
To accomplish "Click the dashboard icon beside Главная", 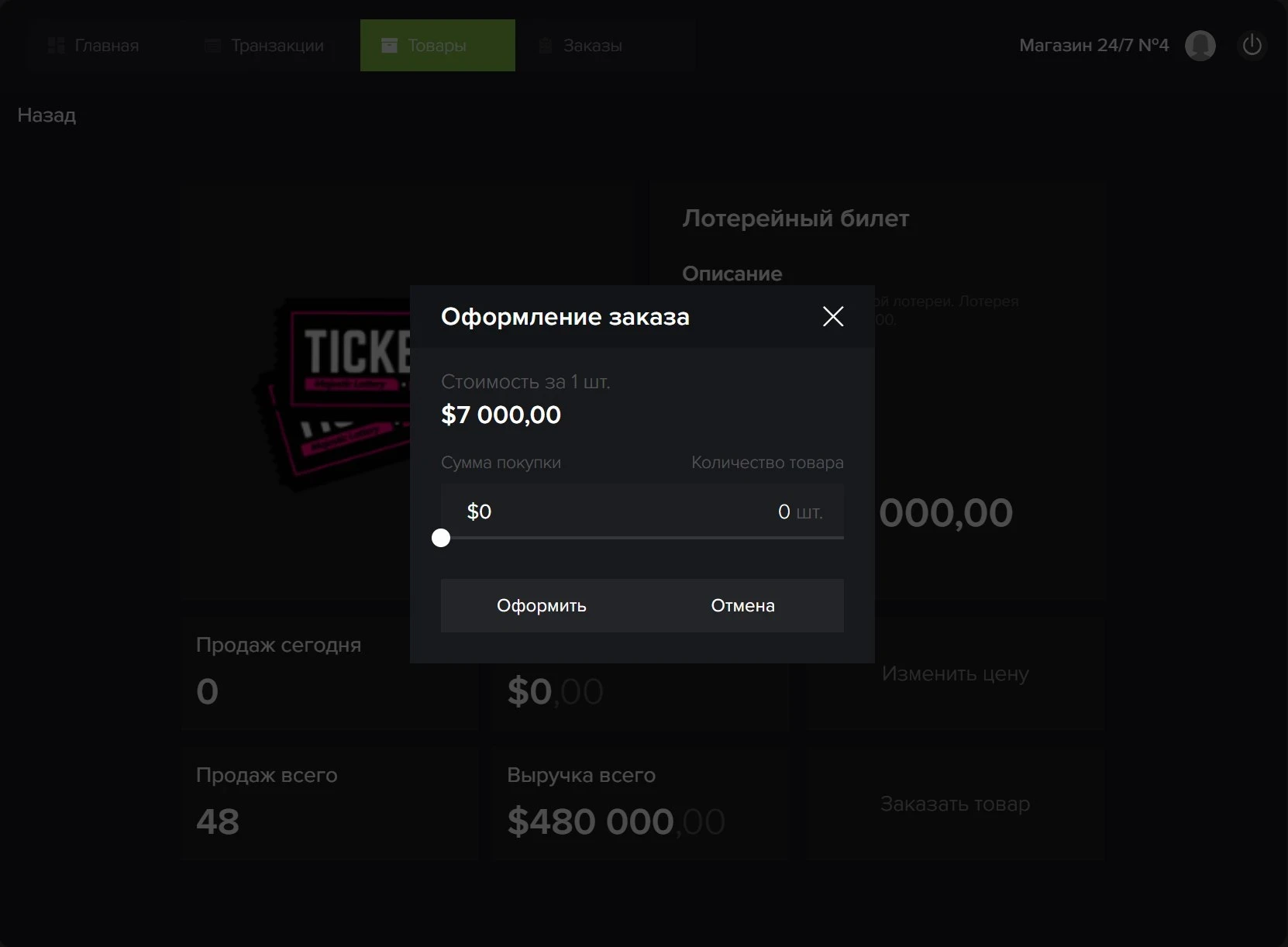I will pyautogui.click(x=56, y=46).
